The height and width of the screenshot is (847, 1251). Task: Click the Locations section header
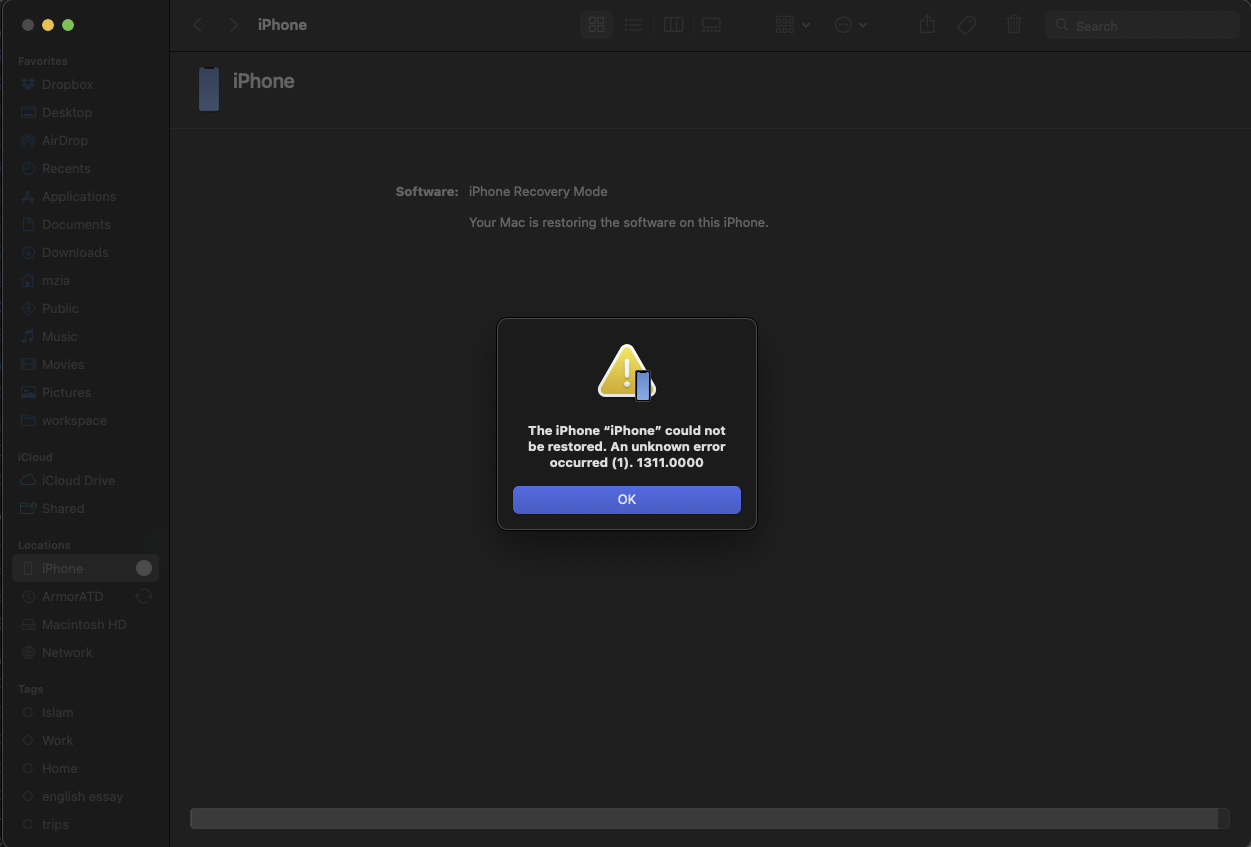(x=44, y=545)
